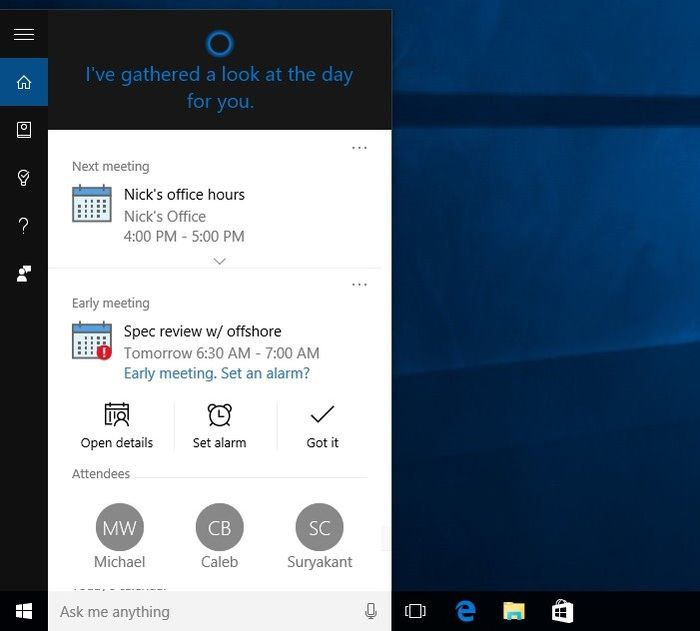
Task: Set alarm for the early meeting
Action: (220, 426)
